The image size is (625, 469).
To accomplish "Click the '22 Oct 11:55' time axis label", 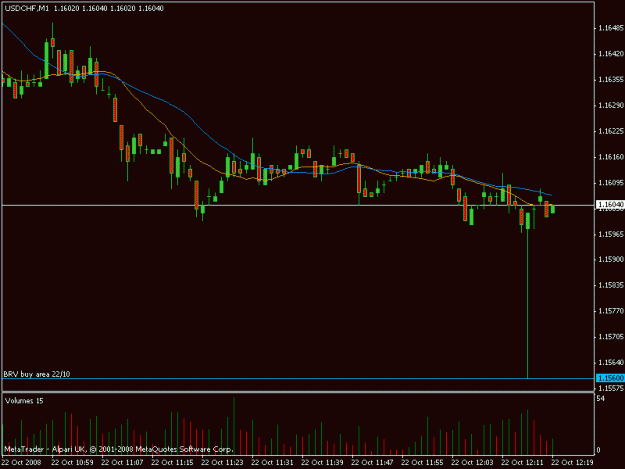I will point(422,463).
